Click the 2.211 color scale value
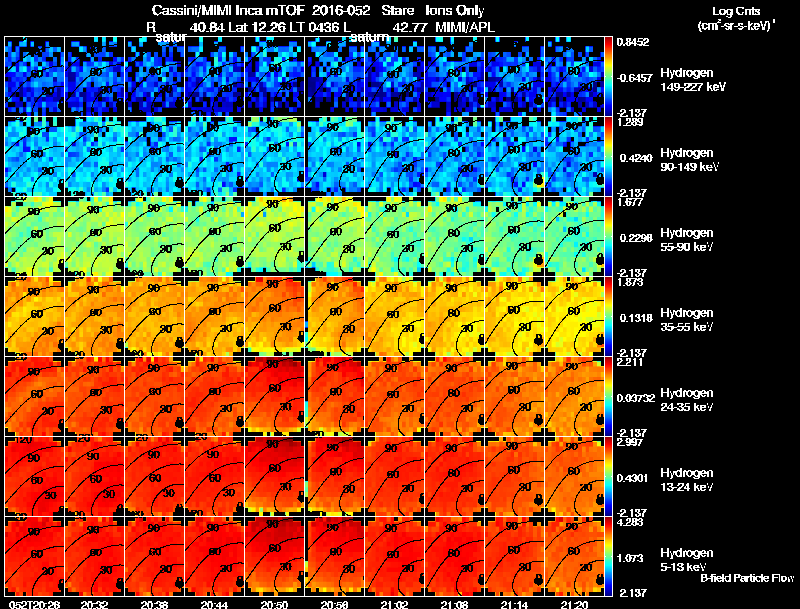The height and width of the screenshot is (609, 800). 630,363
